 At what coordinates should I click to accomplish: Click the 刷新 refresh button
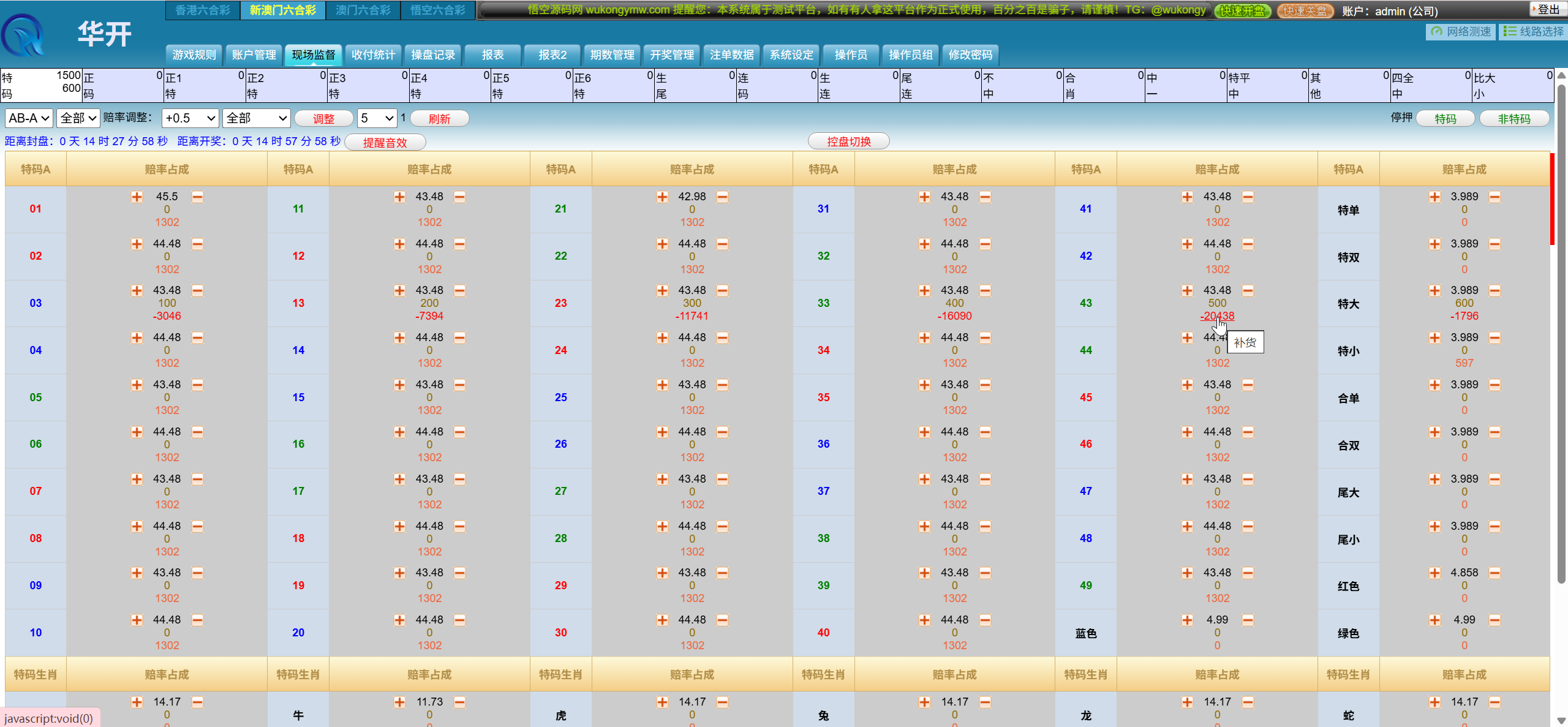click(439, 119)
